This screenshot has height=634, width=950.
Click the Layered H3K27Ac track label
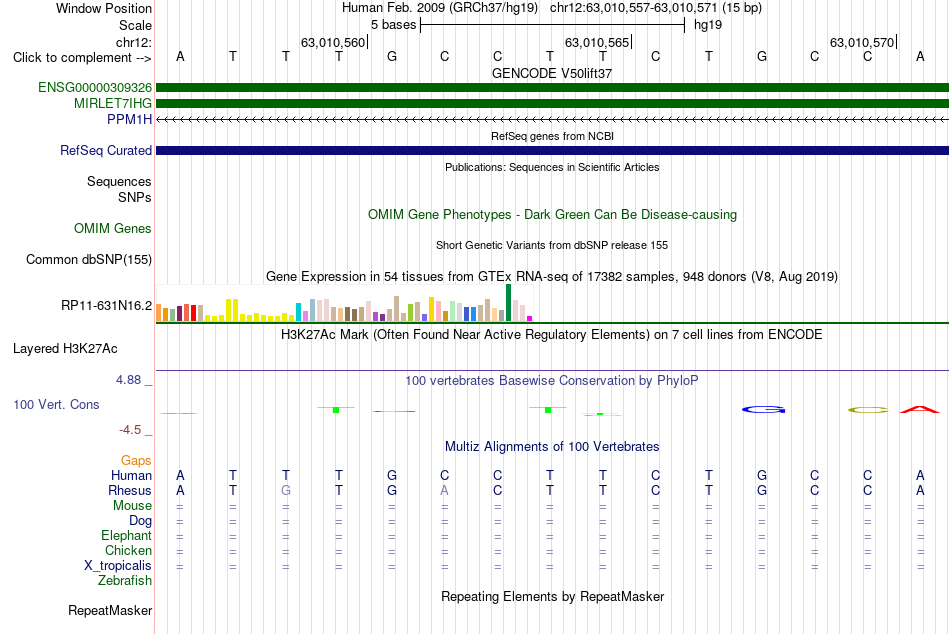pyautogui.click(x=65, y=349)
